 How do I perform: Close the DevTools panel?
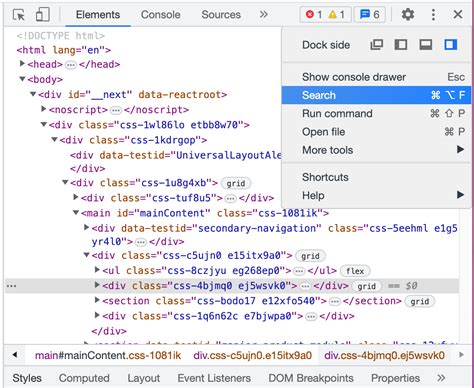point(458,15)
